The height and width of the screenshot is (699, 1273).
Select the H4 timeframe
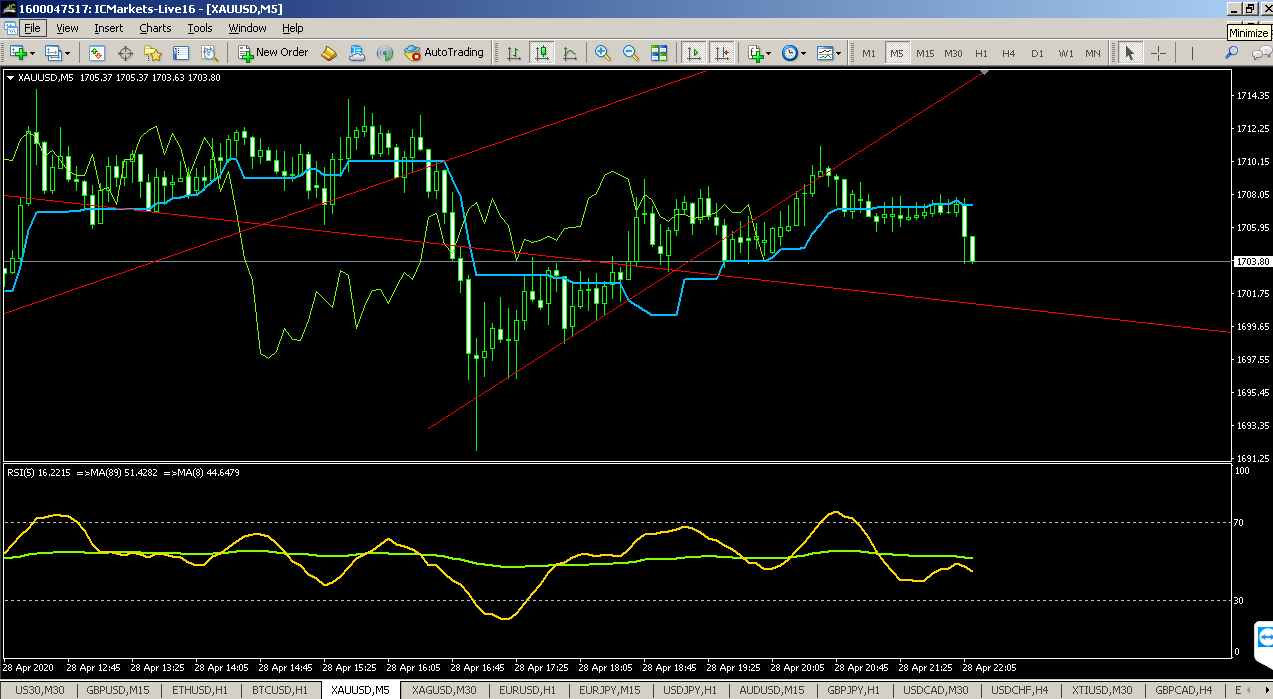1009,53
